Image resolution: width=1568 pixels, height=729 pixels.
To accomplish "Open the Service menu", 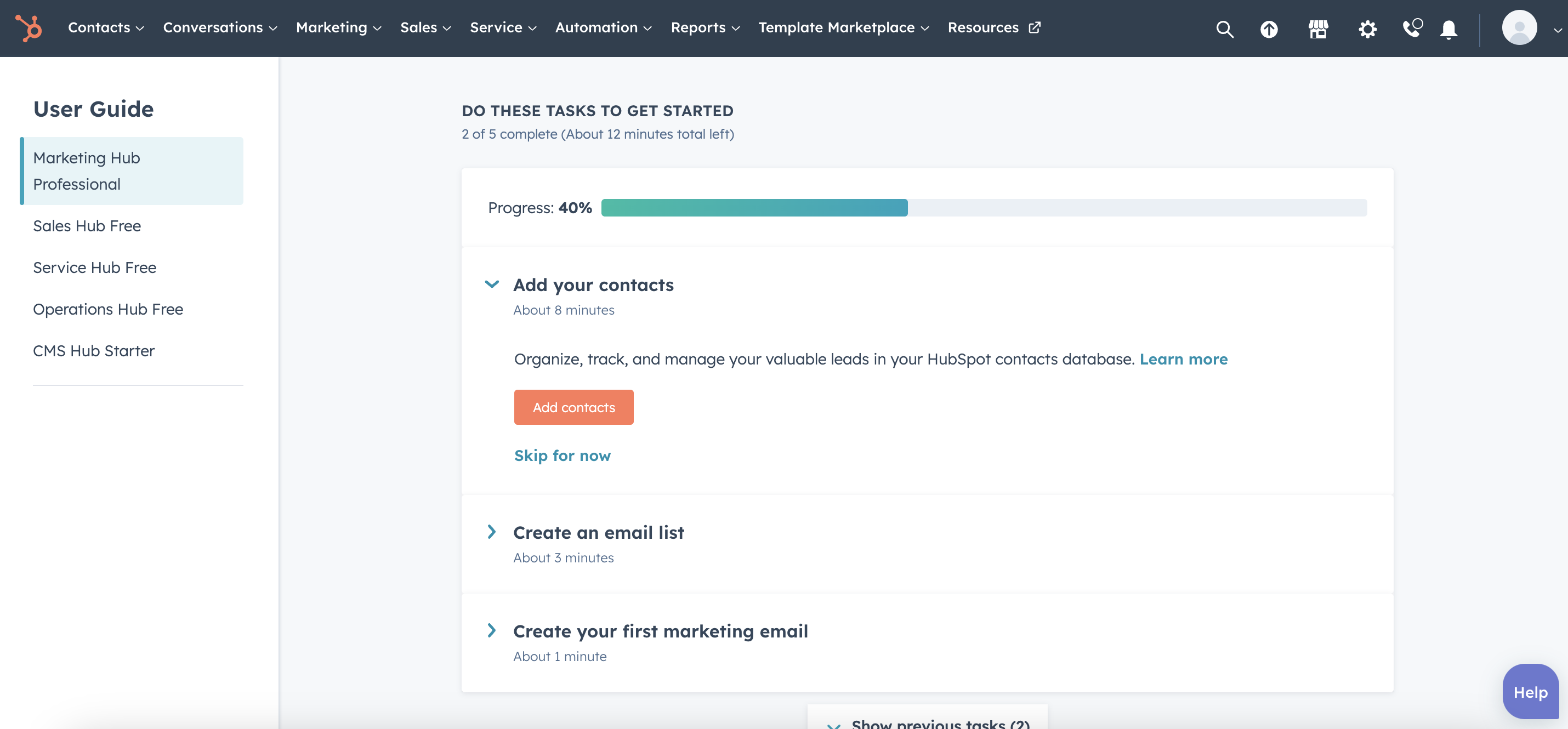I will coord(503,27).
